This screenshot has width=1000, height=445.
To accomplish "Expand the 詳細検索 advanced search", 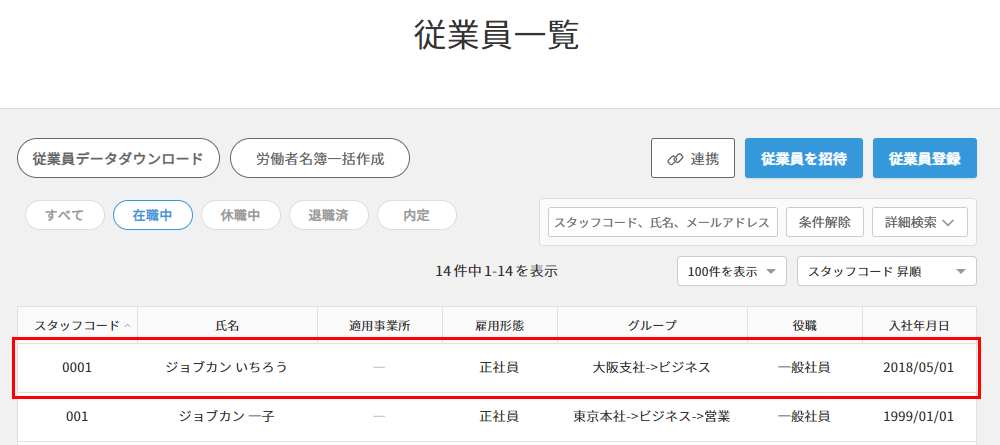I will 920,222.
